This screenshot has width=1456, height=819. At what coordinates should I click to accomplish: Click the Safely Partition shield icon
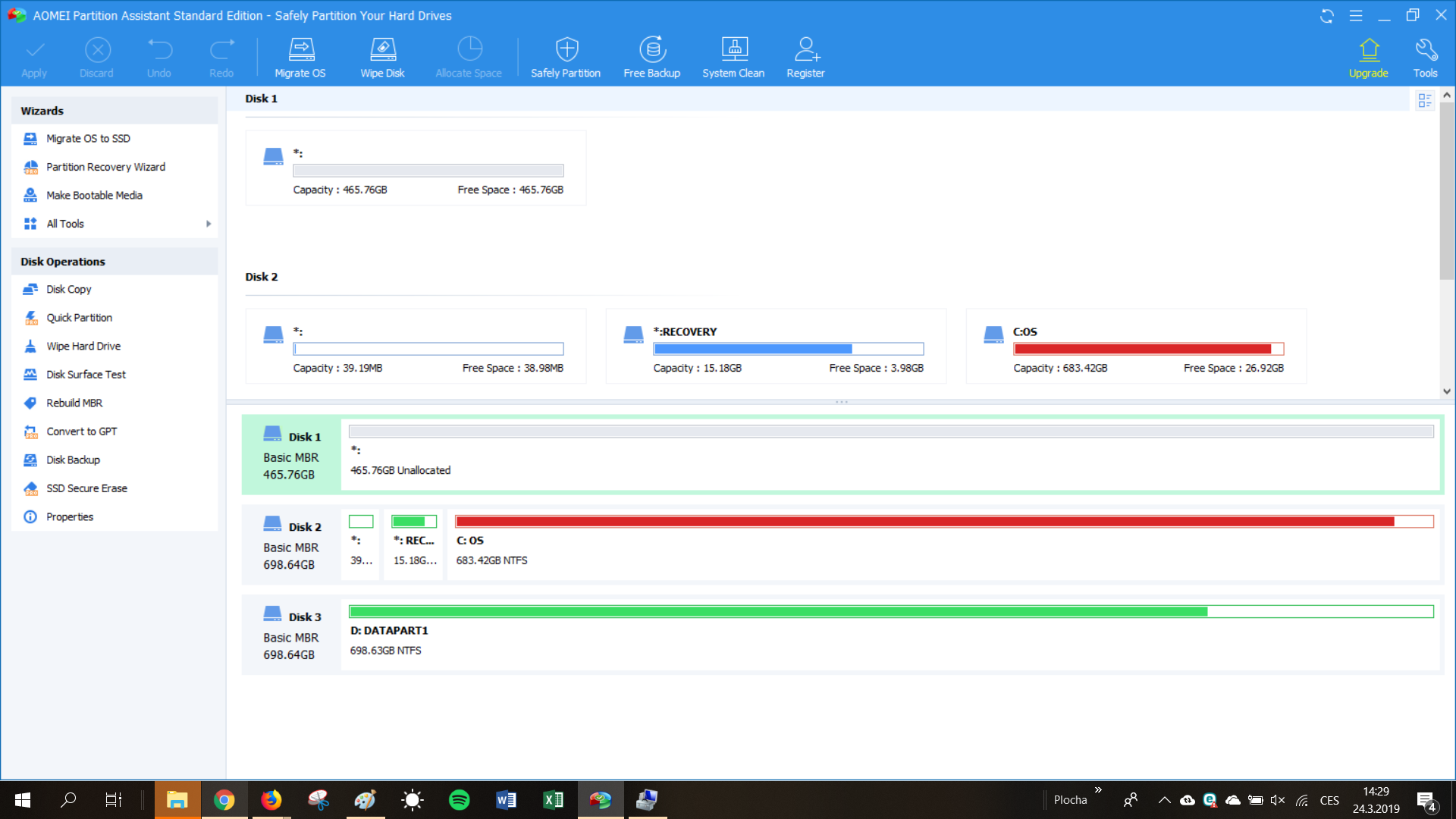pos(566,50)
